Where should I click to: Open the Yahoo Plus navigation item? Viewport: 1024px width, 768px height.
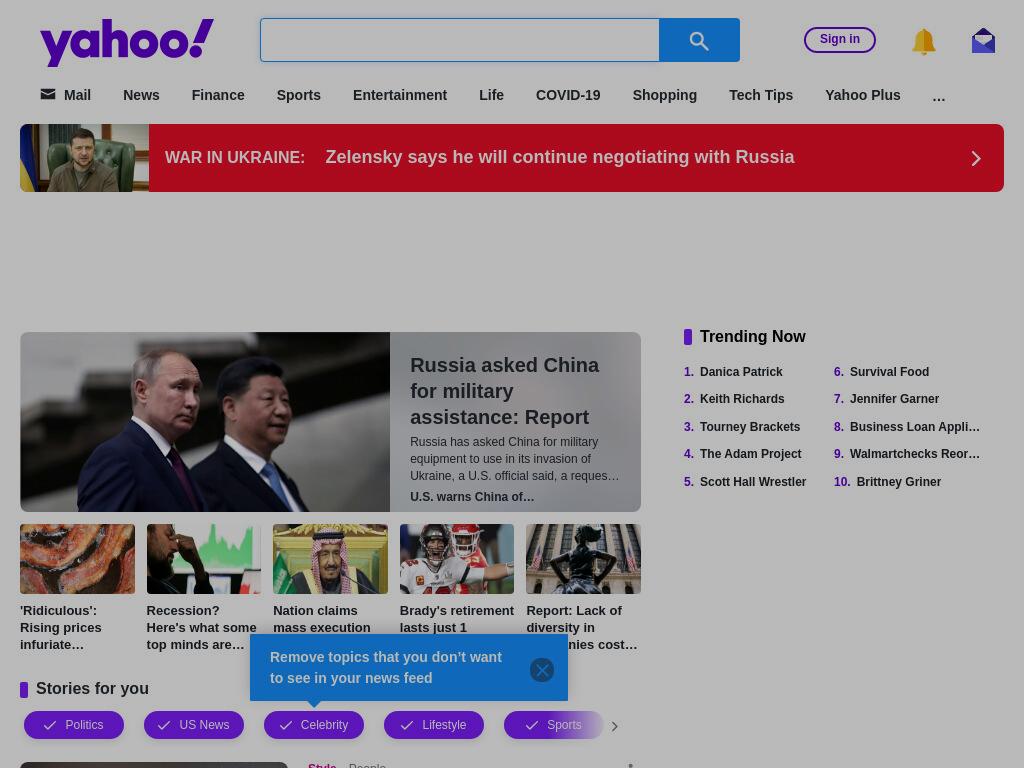[x=863, y=95]
